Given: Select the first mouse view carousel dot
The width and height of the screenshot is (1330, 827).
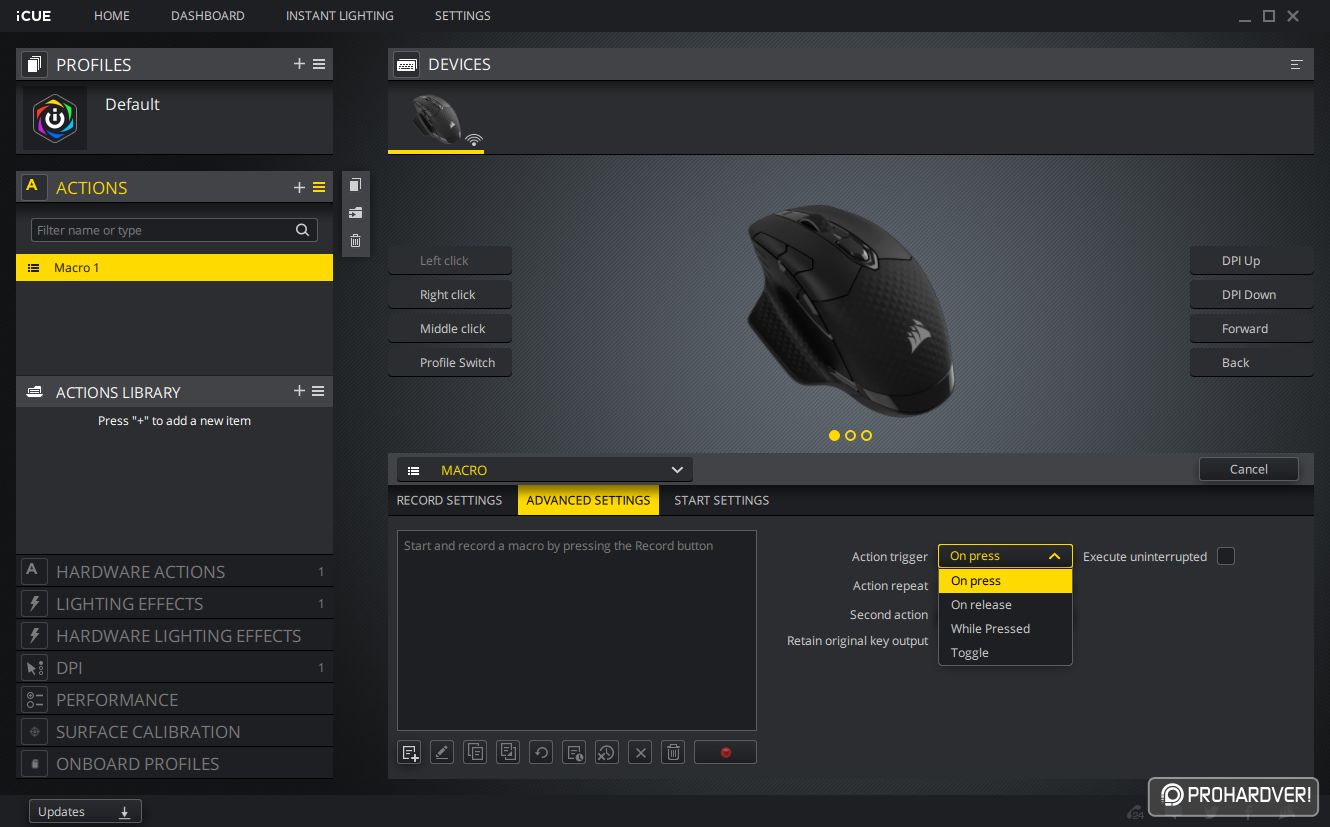Looking at the screenshot, I should pyautogui.click(x=834, y=435).
